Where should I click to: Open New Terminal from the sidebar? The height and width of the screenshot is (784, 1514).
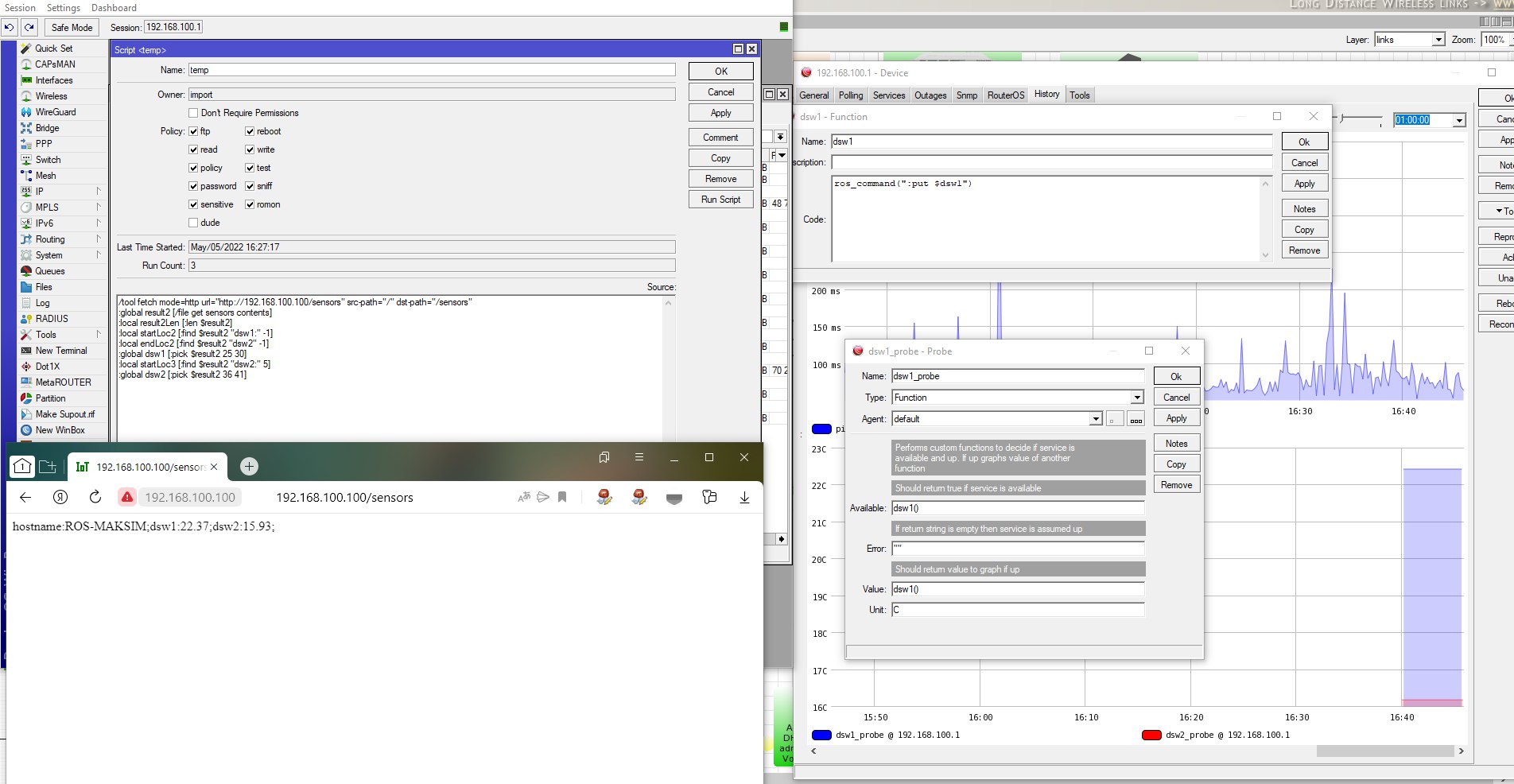tap(61, 351)
